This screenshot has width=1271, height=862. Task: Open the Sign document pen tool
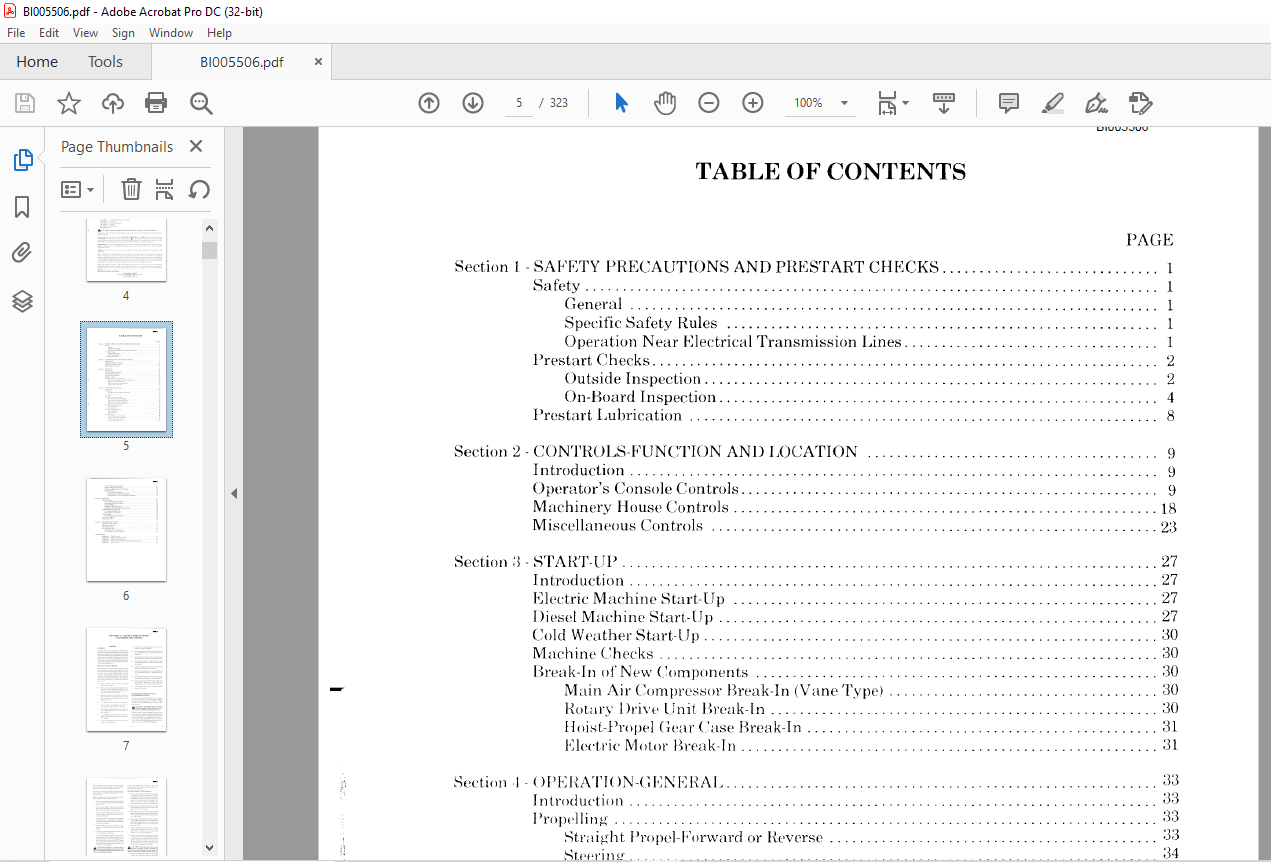coord(1096,103)
